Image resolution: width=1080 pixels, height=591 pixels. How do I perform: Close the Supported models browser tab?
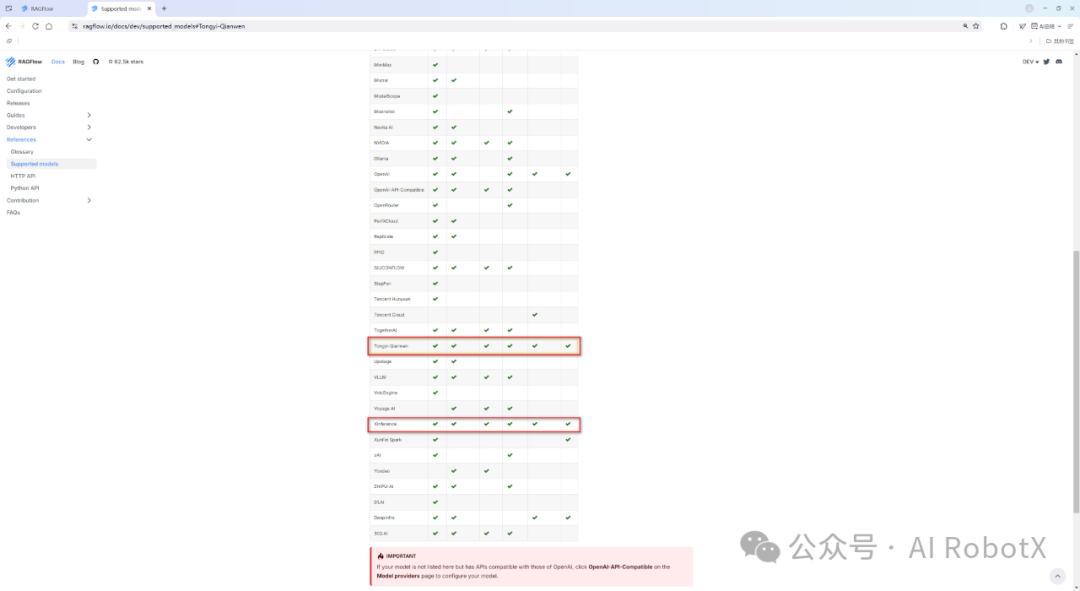[x=149, y=8]
